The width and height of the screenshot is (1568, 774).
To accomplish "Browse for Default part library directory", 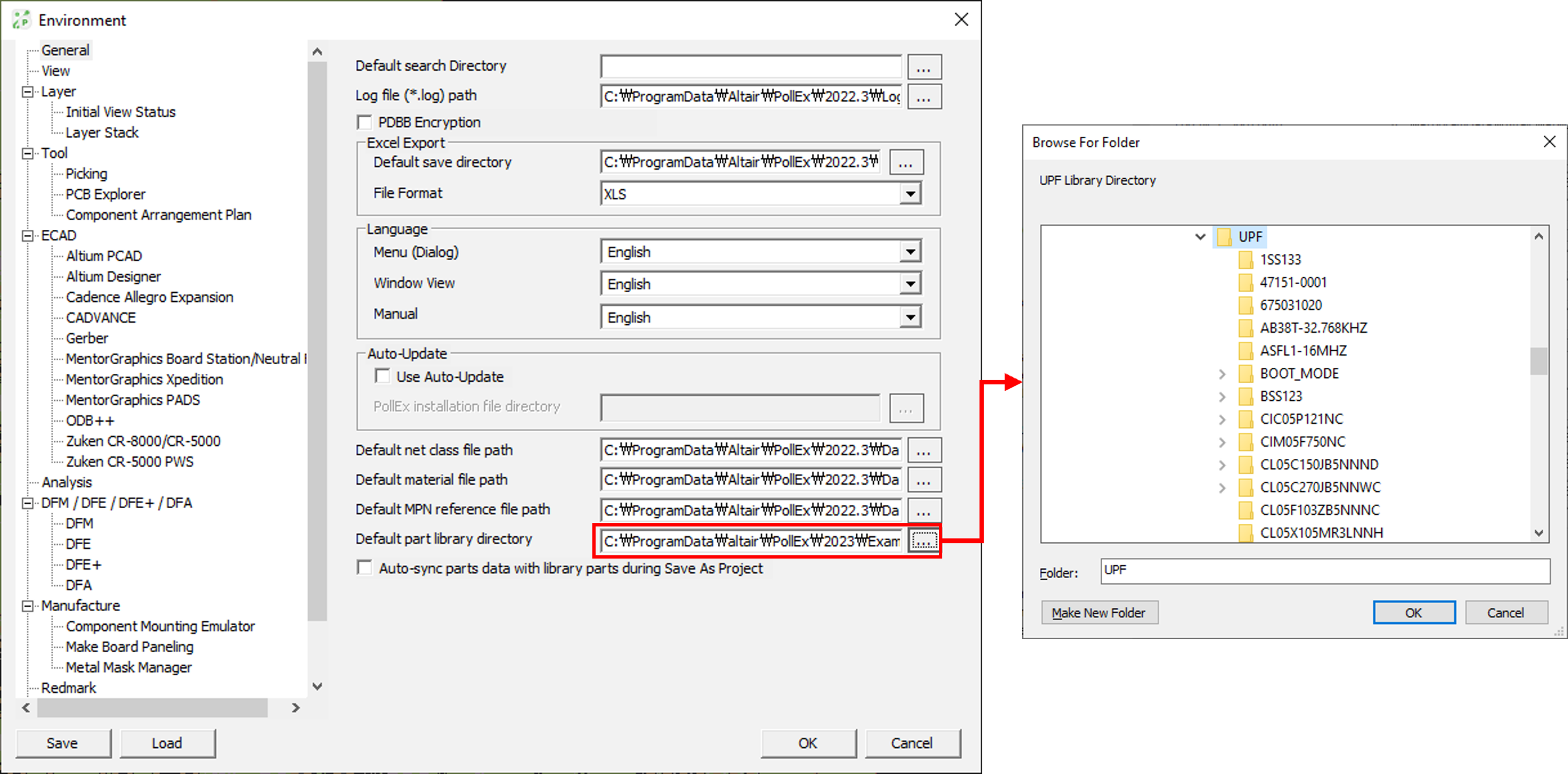I will [924, 541].
